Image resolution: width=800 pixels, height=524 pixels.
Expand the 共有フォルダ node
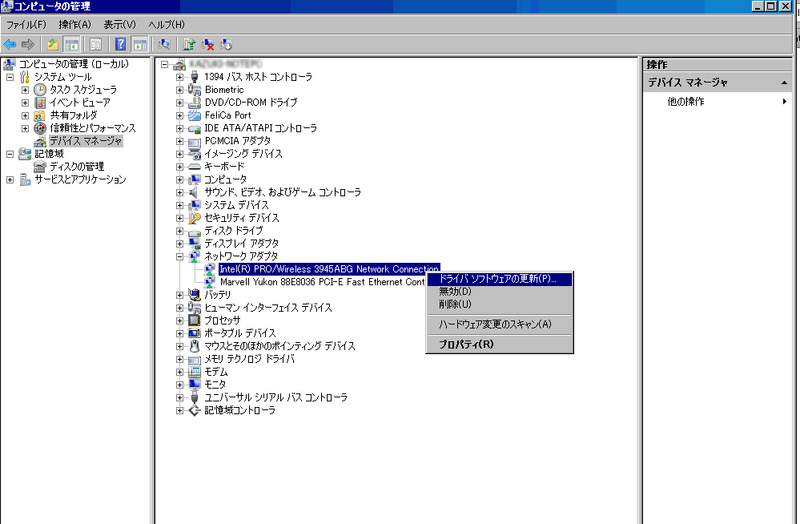(25, 115)
